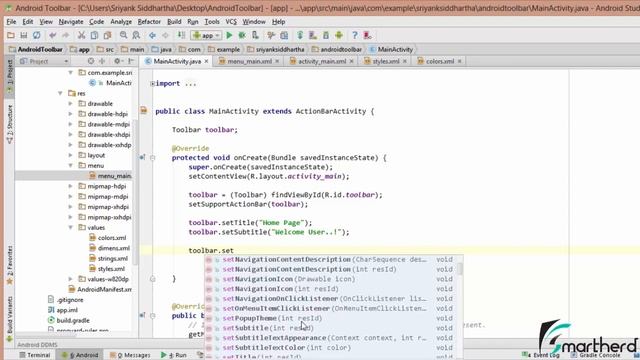Click the Cut scissors icon
The height and width of the screenshot is (360, 640).
(x=82, y=36)
